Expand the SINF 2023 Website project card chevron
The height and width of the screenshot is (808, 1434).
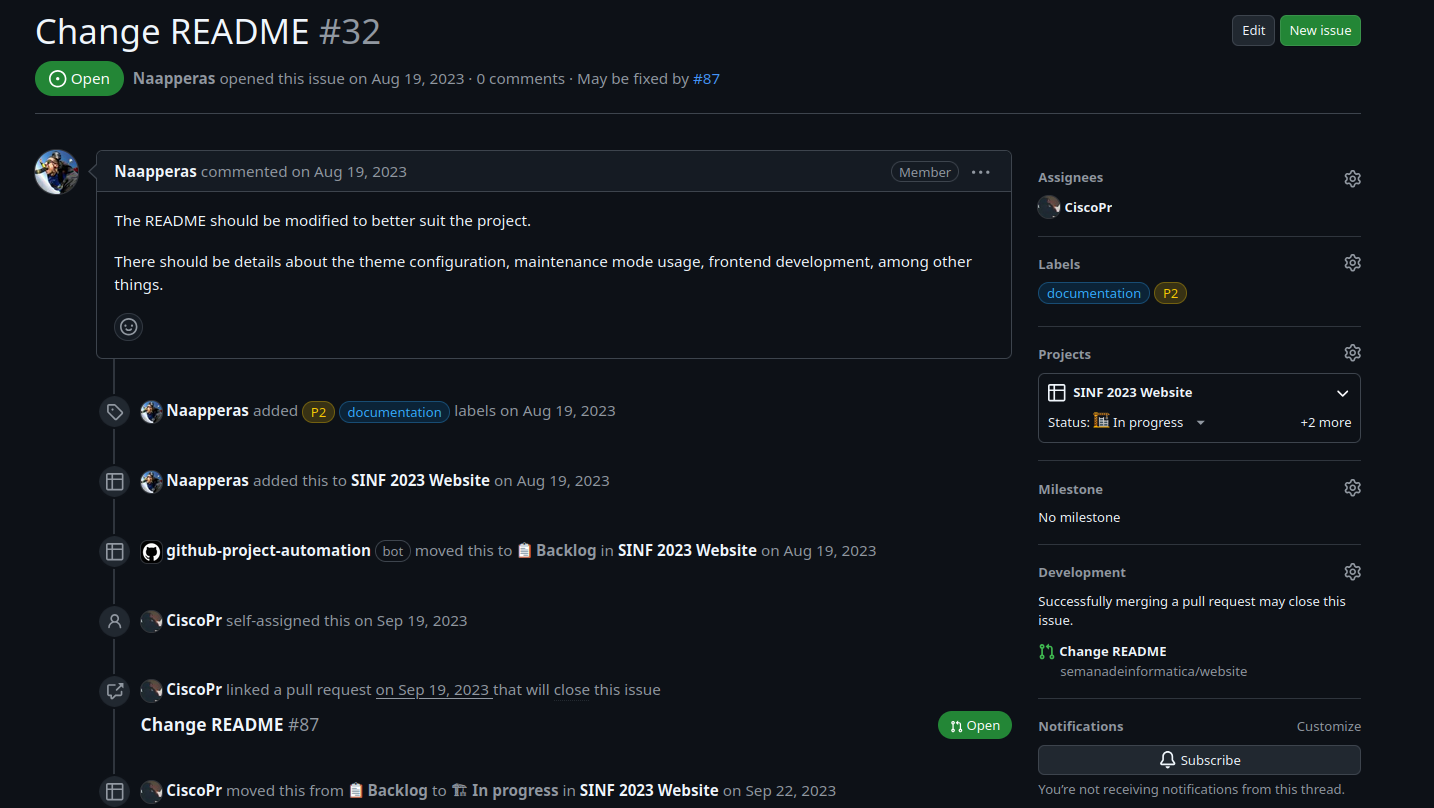[x=1343, y=393]
